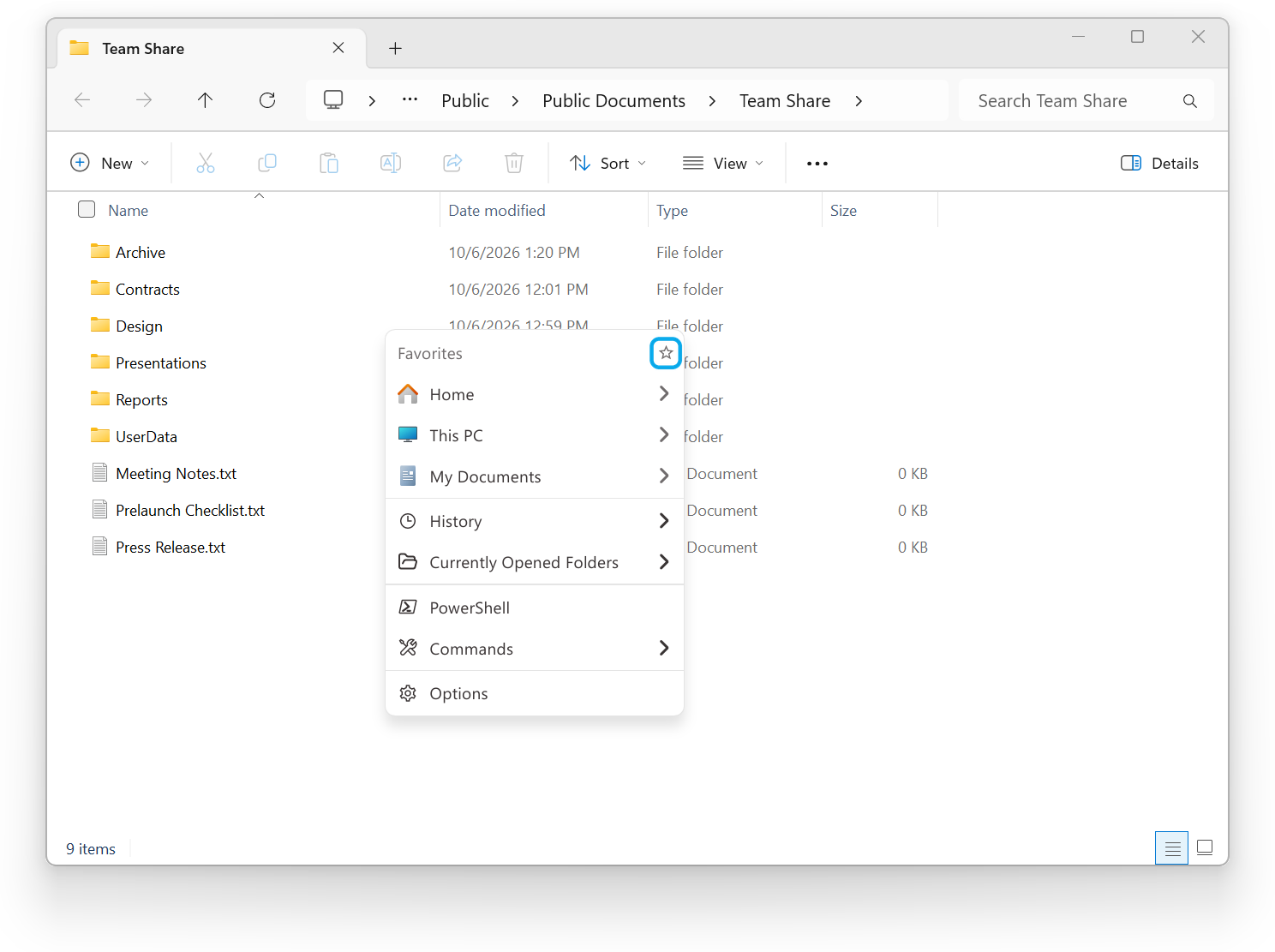Open the Sort dropdown
1275x952 pixels.
point(608,163)
